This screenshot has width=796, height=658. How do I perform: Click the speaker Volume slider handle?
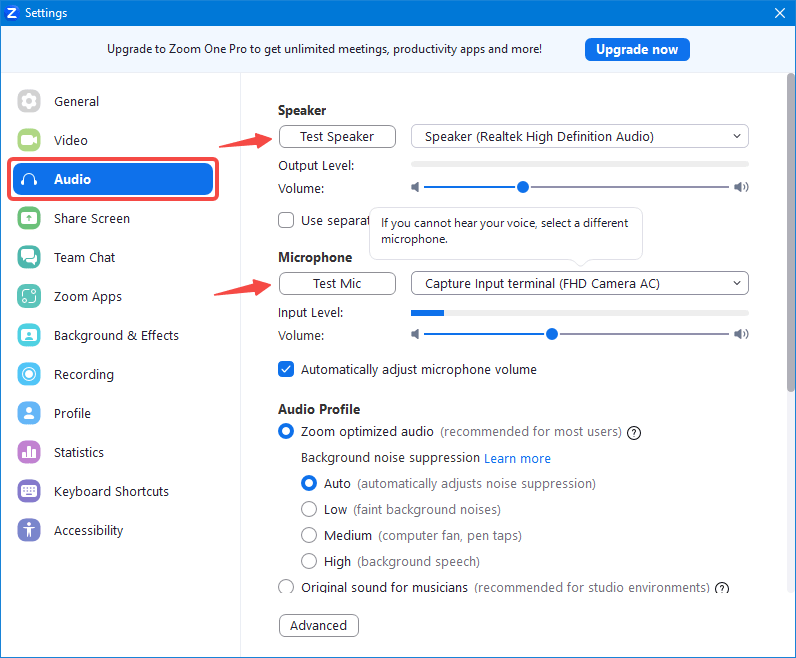pos(523,187)
